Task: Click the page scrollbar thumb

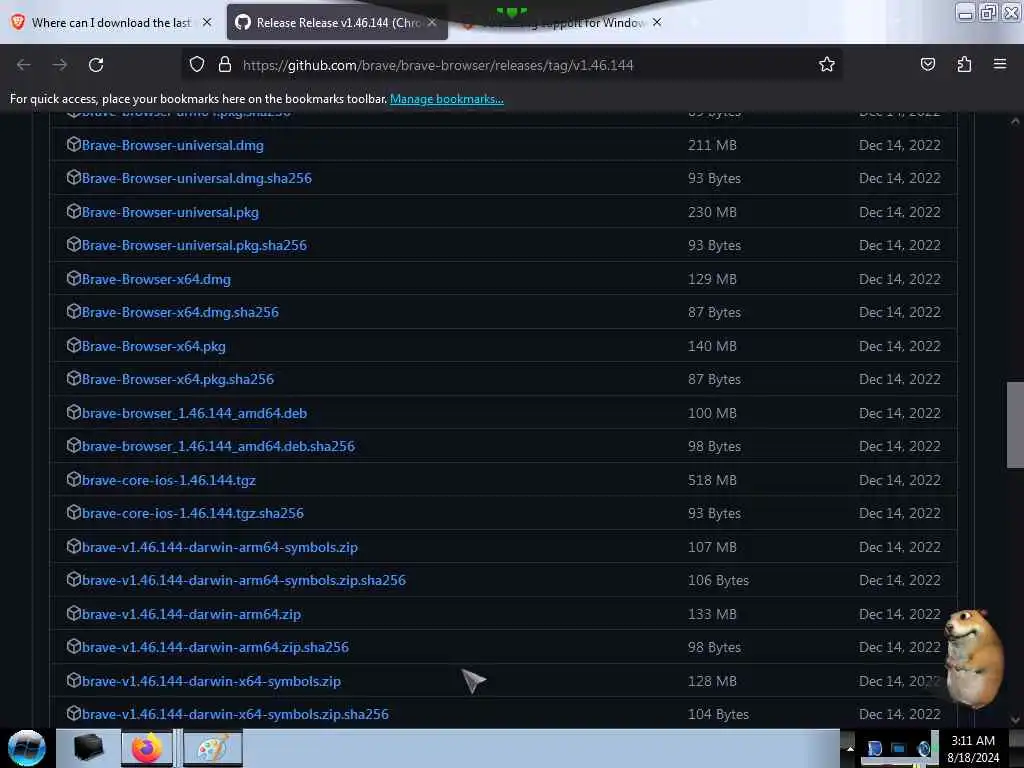Action: (x=1015, y=424)
